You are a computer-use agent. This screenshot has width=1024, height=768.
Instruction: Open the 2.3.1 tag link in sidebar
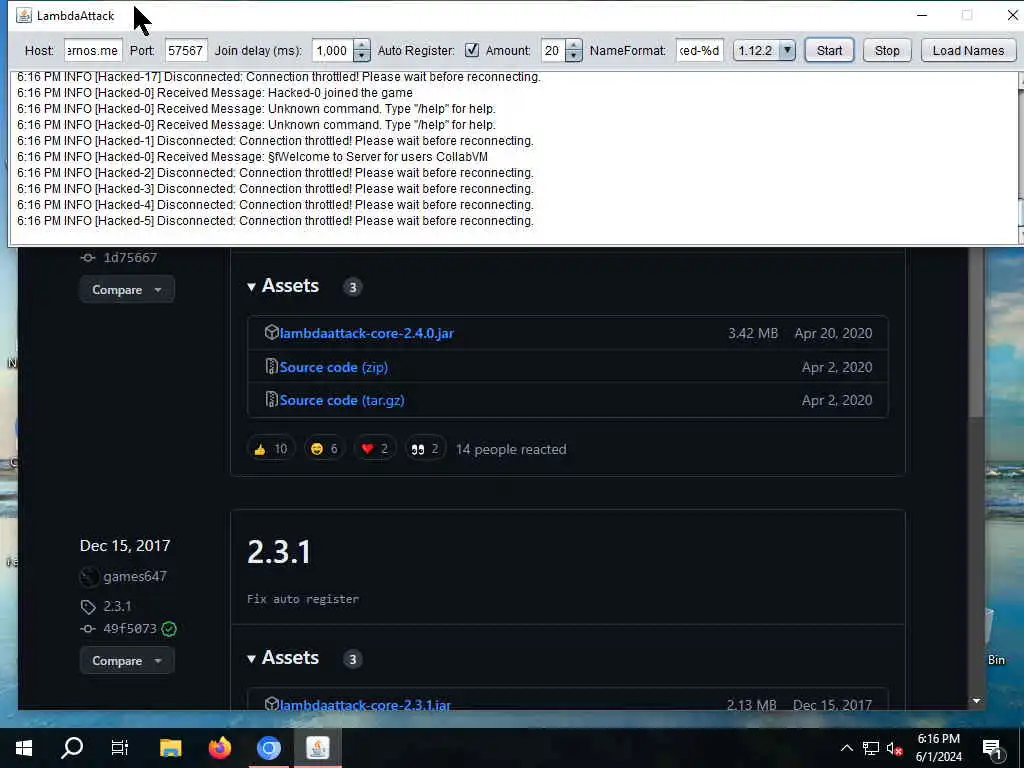pos(117,606)
